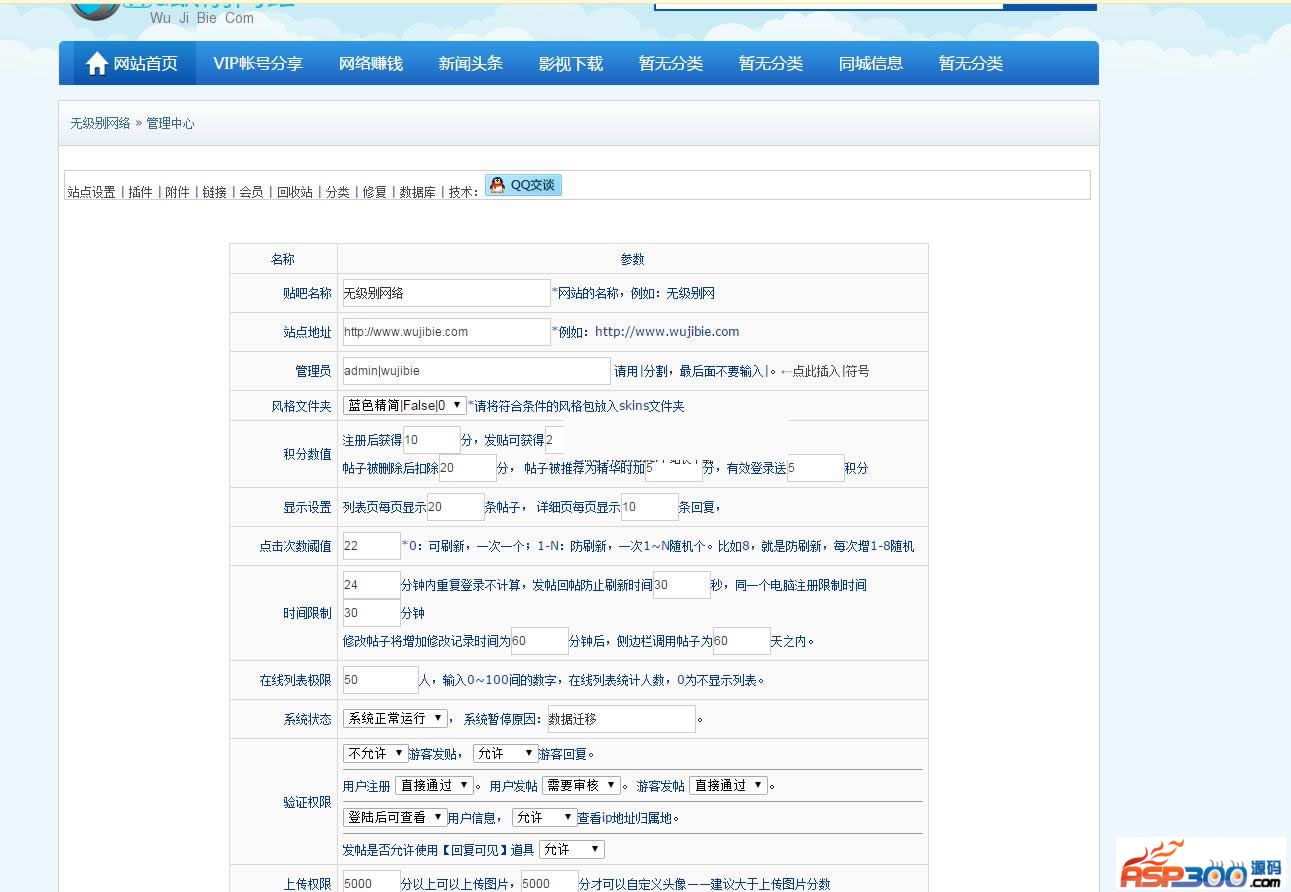Click the QQ penguin icon
This screenshot has width=1291, height=892.
pos(497,185)
